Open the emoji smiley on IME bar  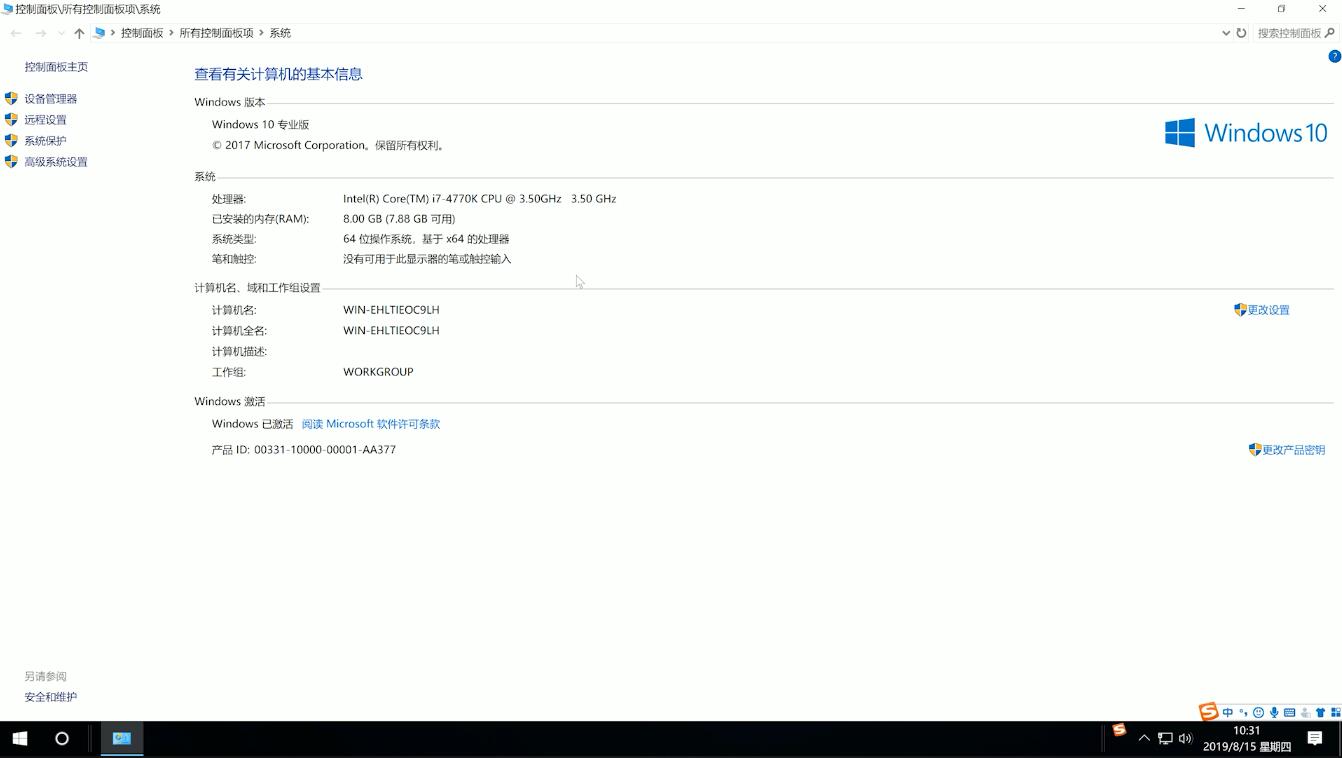(x=1259, y=713)
